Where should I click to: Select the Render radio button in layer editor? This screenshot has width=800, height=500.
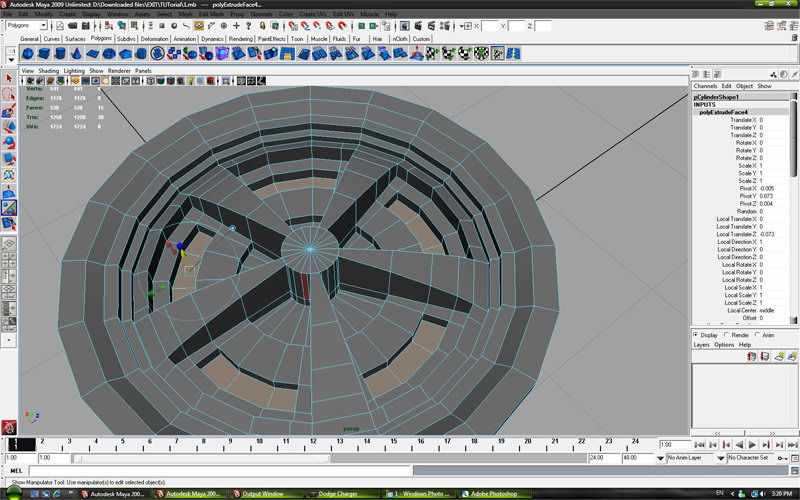pos(728,335)
